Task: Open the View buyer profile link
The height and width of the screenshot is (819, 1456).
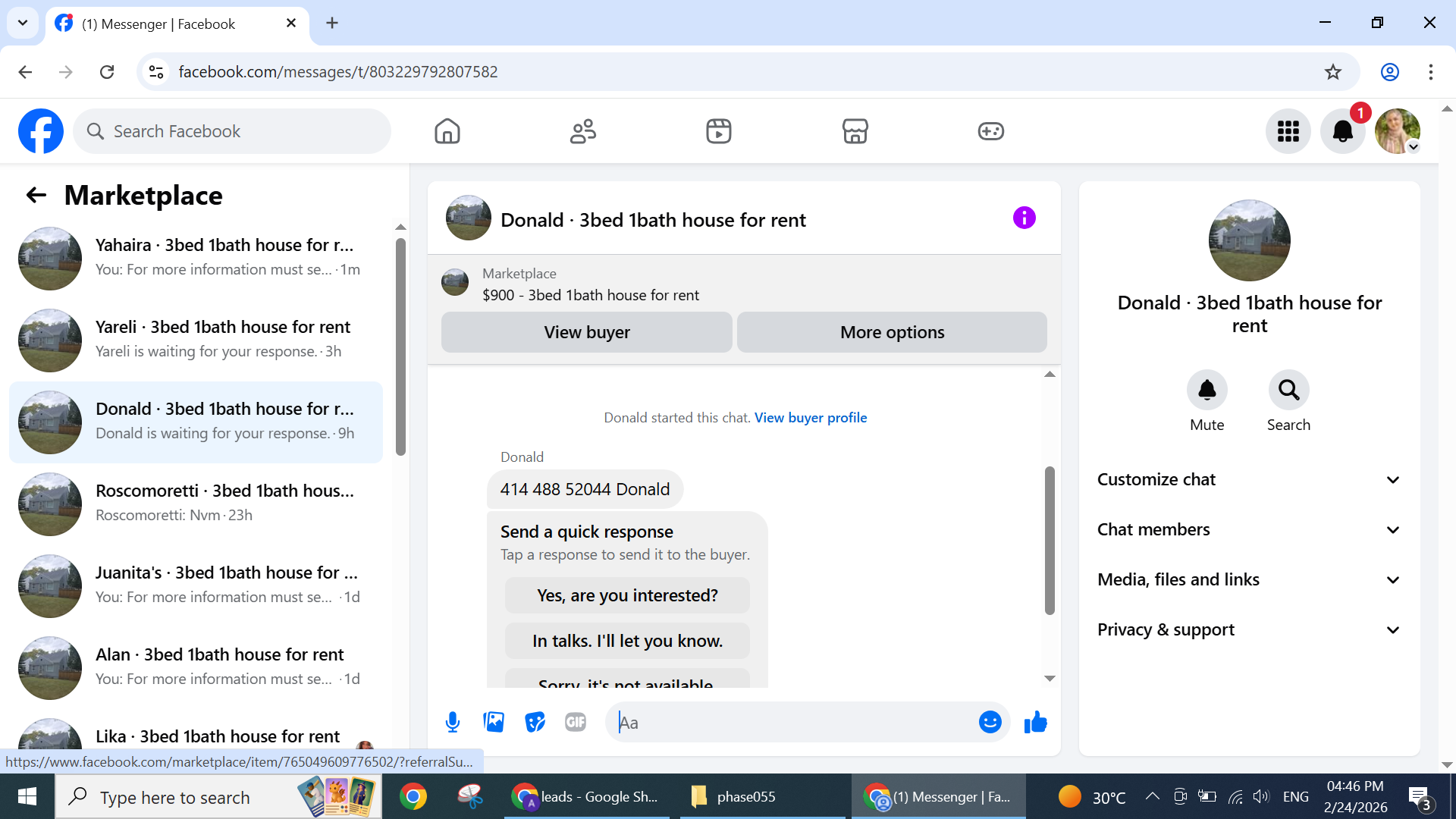Action: [x=810, y=418]
